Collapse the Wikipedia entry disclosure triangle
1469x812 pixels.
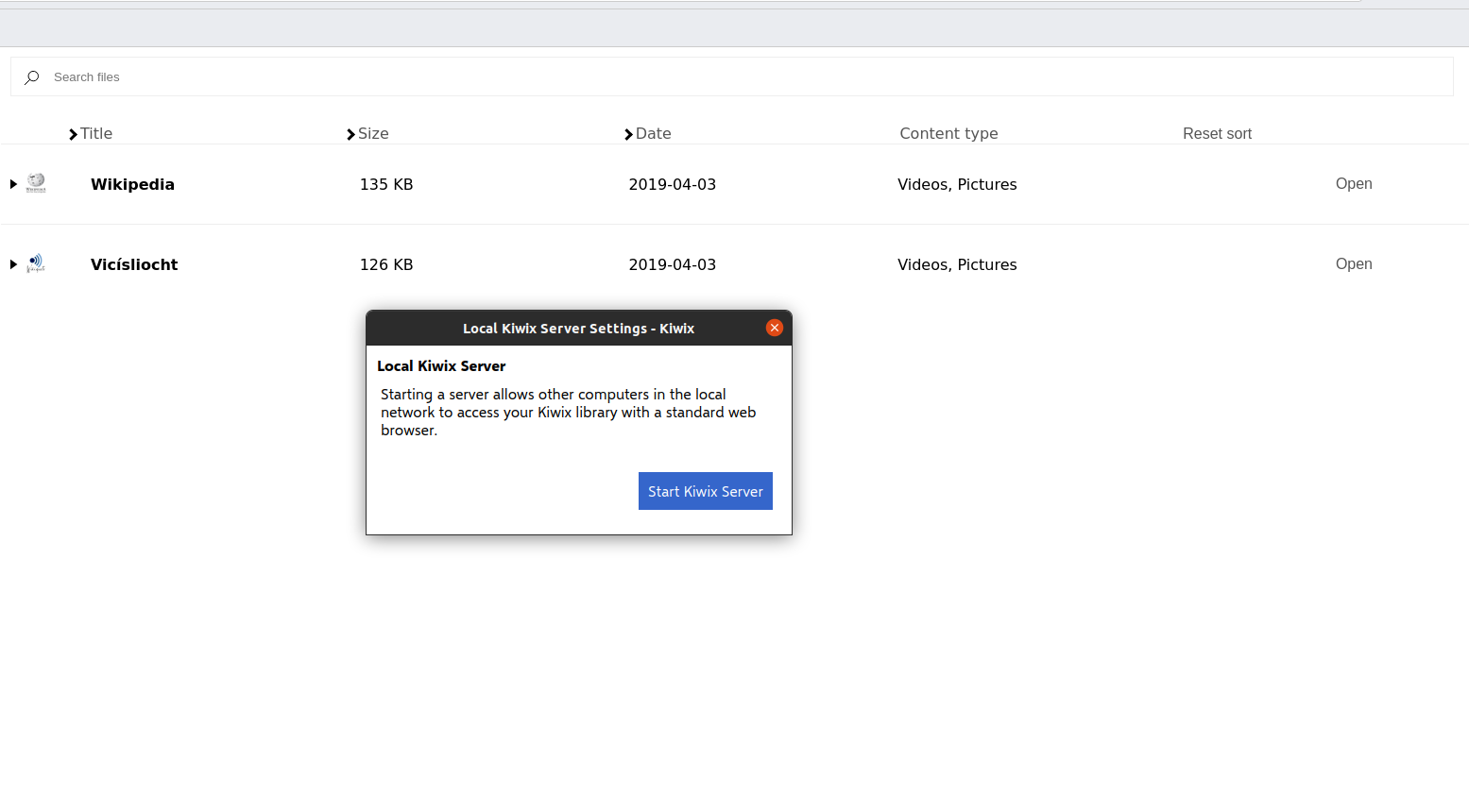[x=12, y=184]
